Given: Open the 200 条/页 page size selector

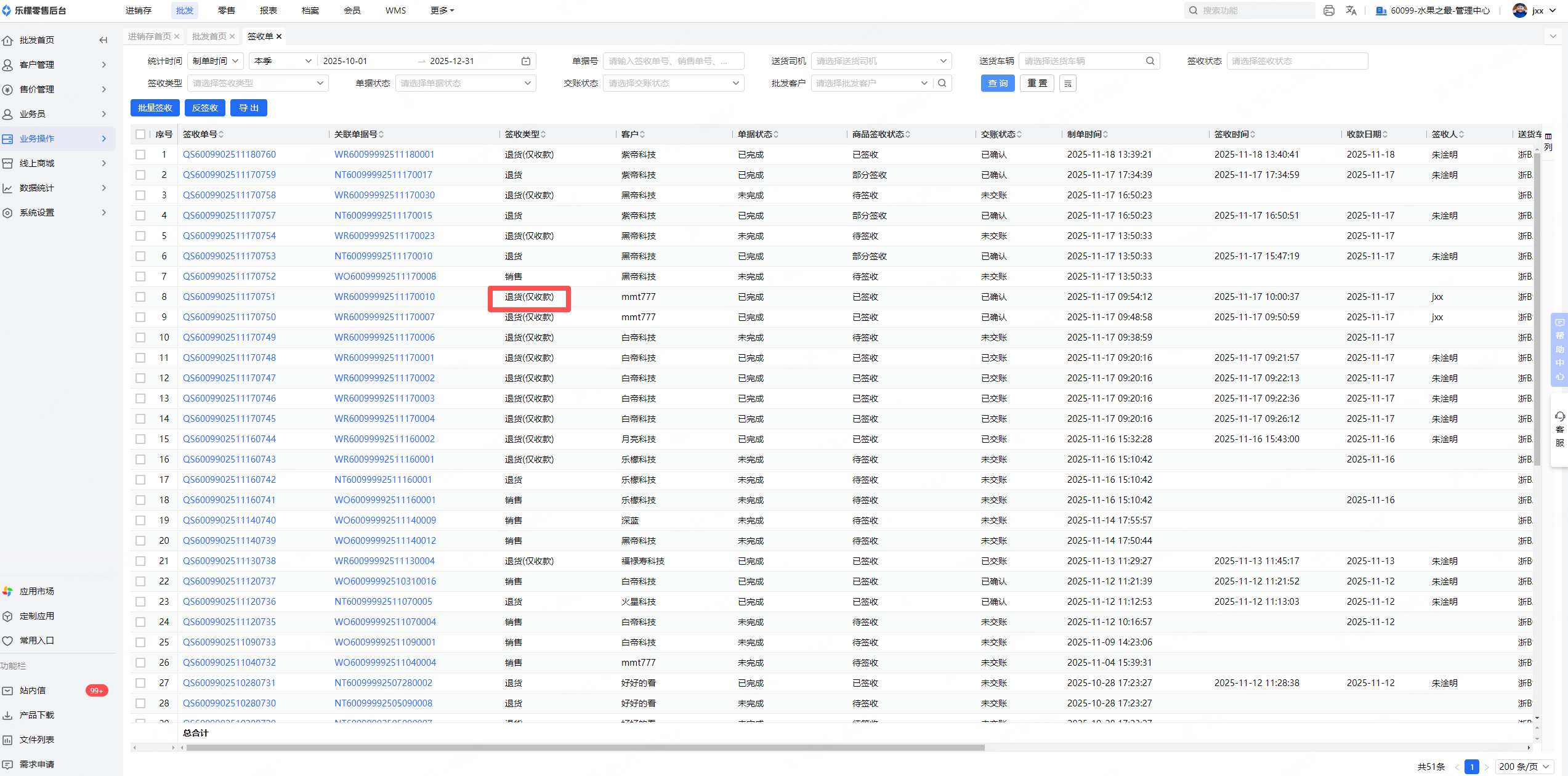Looking at the screenshot, I should click(x=1523, y=767).
